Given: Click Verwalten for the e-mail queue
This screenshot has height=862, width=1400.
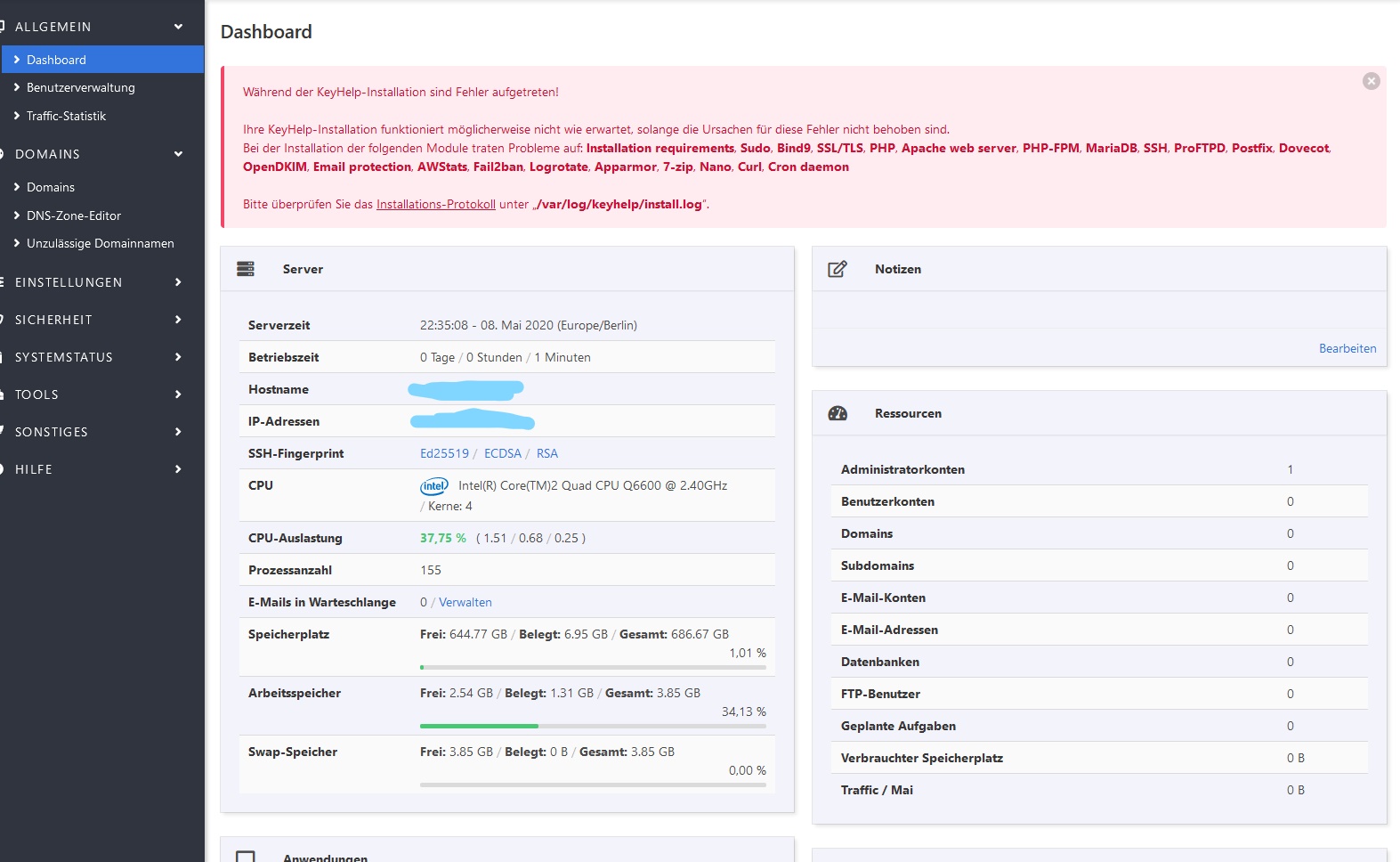Looking at the screenshot, I should 465,602.
